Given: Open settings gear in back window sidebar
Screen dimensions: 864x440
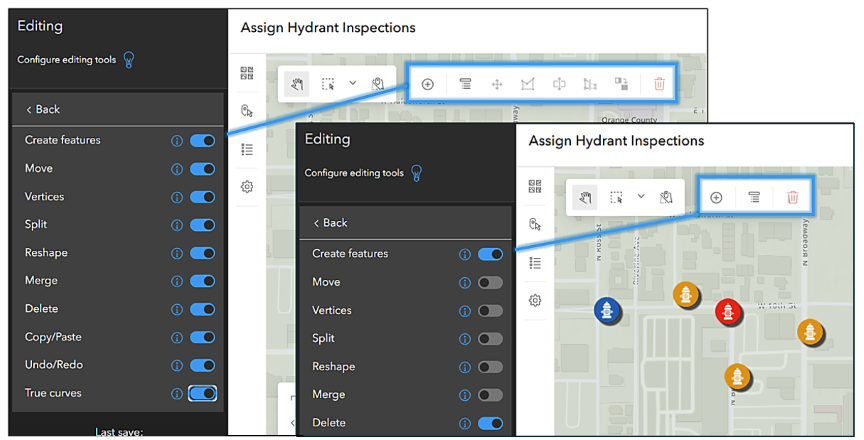Looking at the screenshot, I should [x=247, y=187].
